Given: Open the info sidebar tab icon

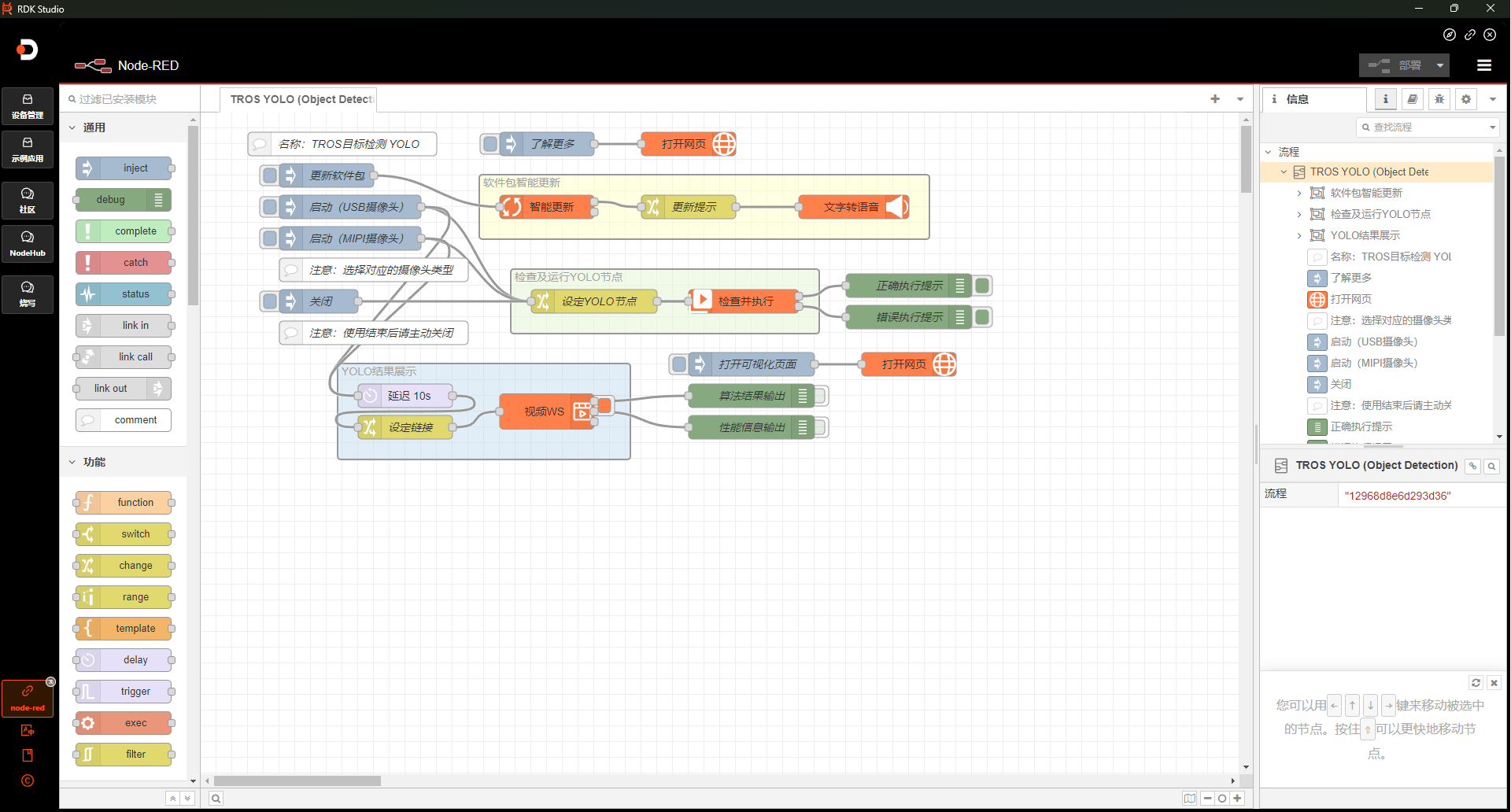Looking at the screenshot, I should [x=1386, y=99].
